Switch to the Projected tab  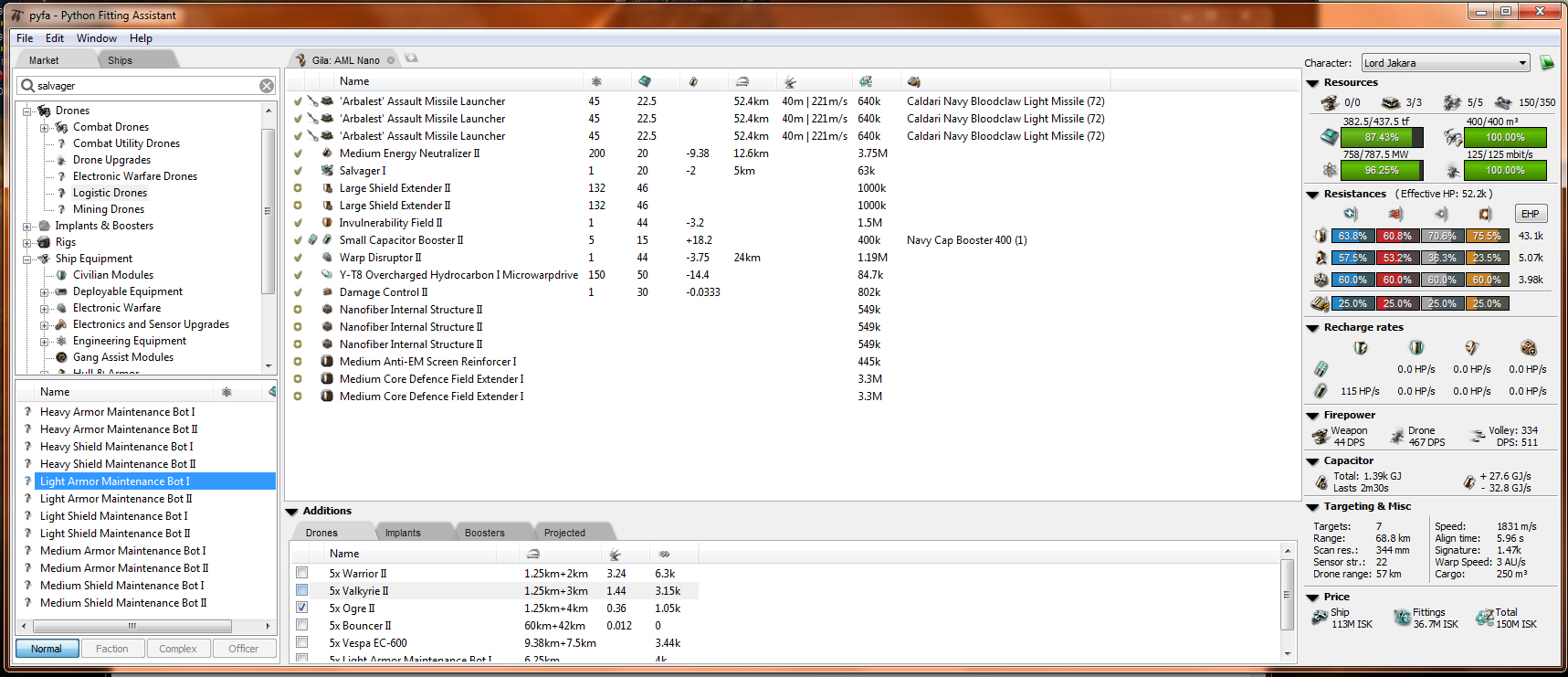tap(564, 533)
